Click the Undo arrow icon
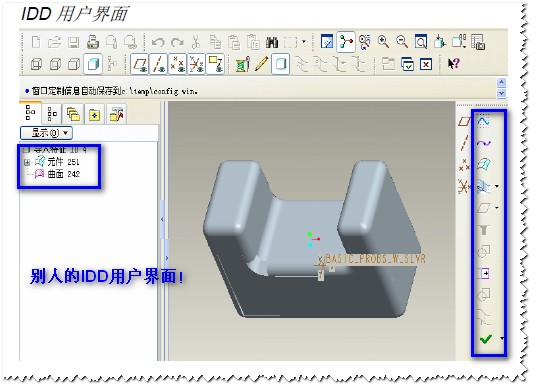Image resolution: width=537 pixels, height=391 pixels. (x=158, y=42)
